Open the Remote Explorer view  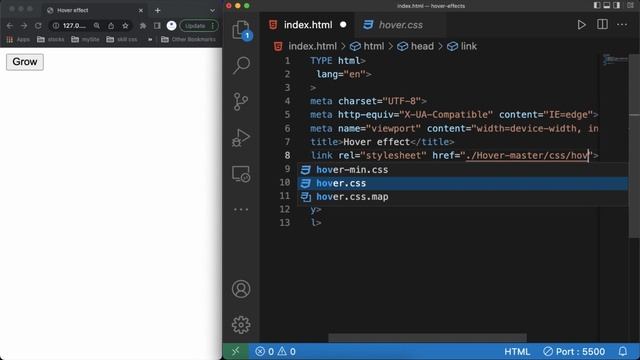241,174
